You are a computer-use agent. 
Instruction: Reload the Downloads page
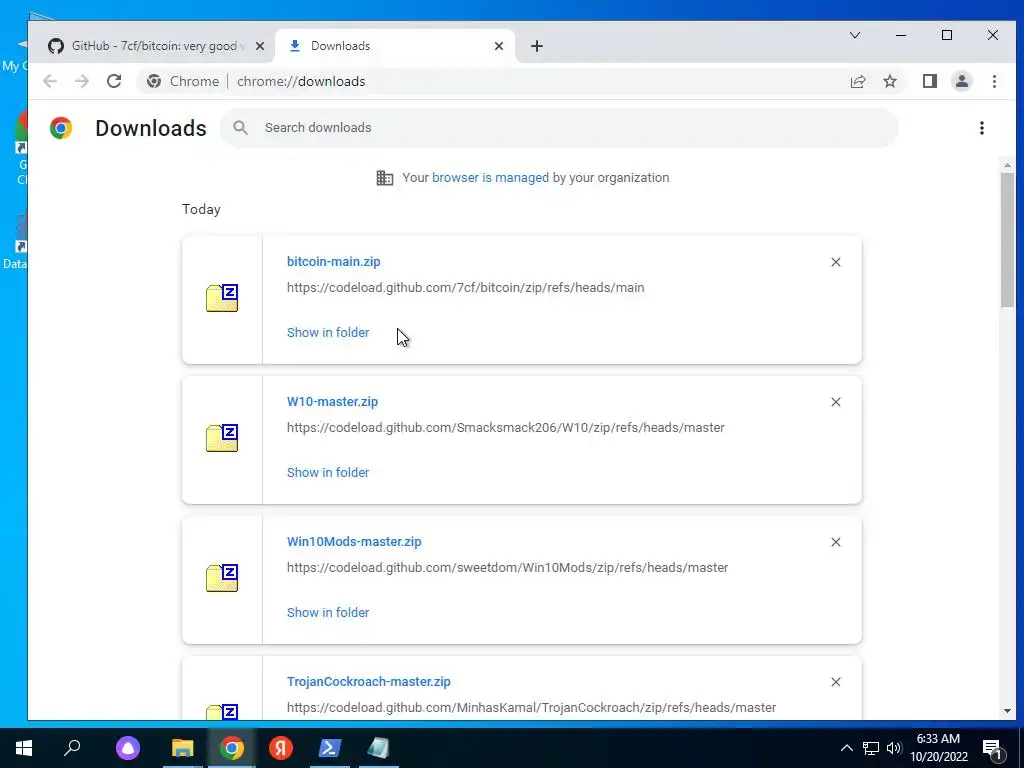114,81
